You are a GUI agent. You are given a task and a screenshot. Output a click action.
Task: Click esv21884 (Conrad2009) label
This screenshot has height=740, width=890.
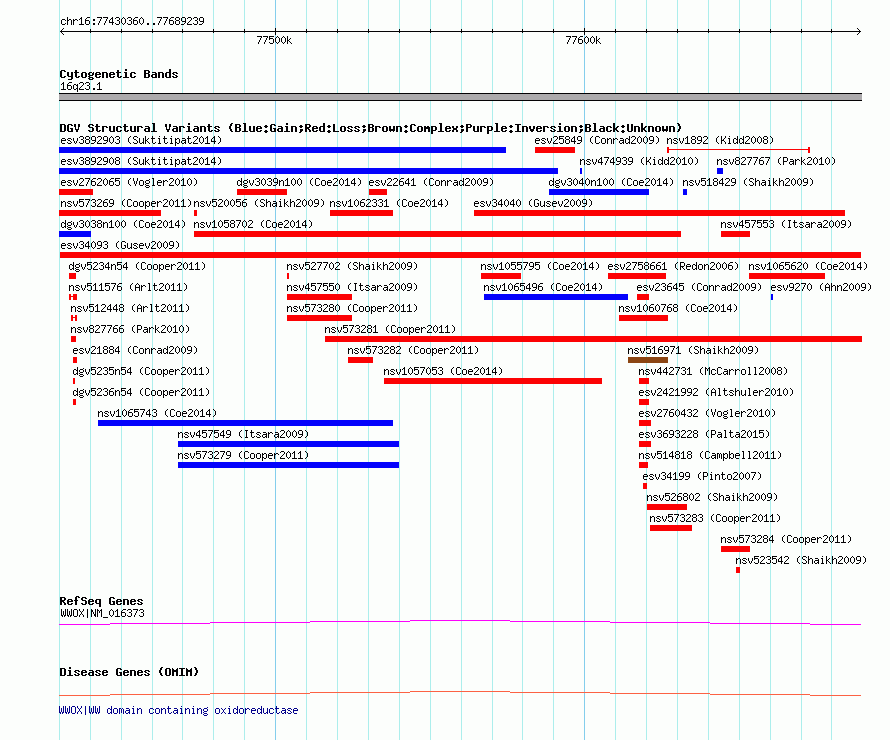click(135, 350)
